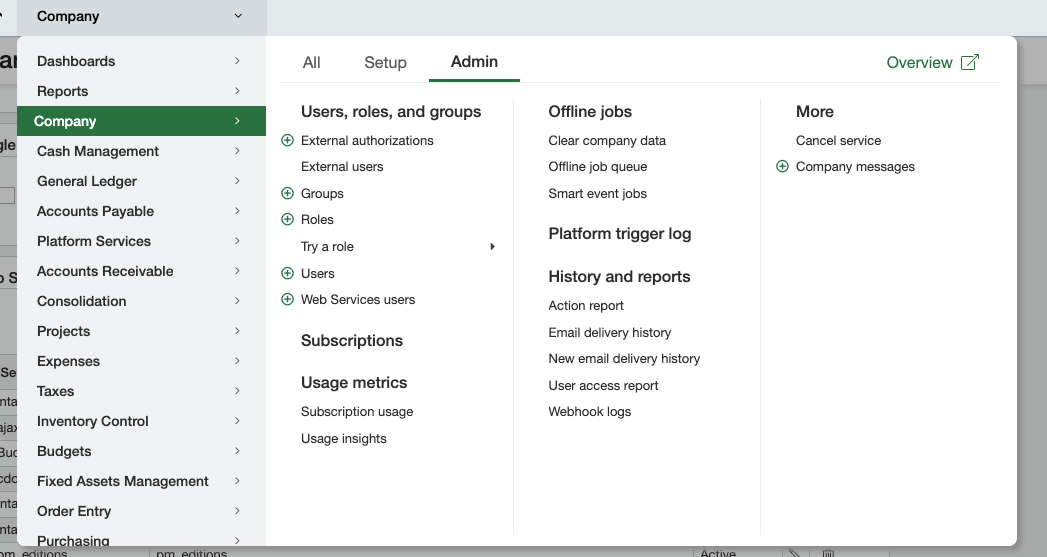Viewport: 1047px width, 557px height.
Task: Expand Accounts Payable chevron
Action: click(237, 211)
